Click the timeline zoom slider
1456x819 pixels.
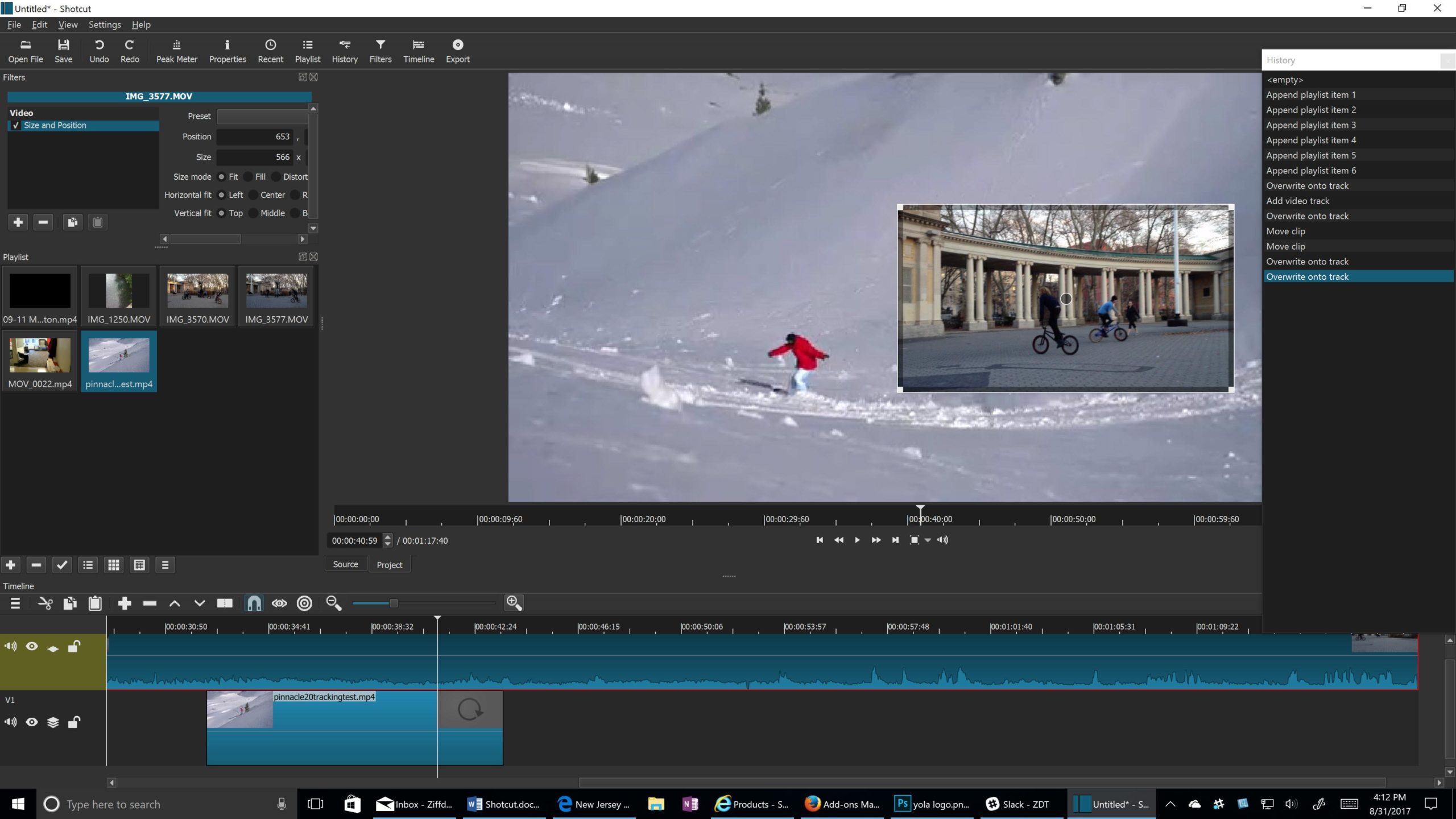pyautogui.click(x=392, y=603)
